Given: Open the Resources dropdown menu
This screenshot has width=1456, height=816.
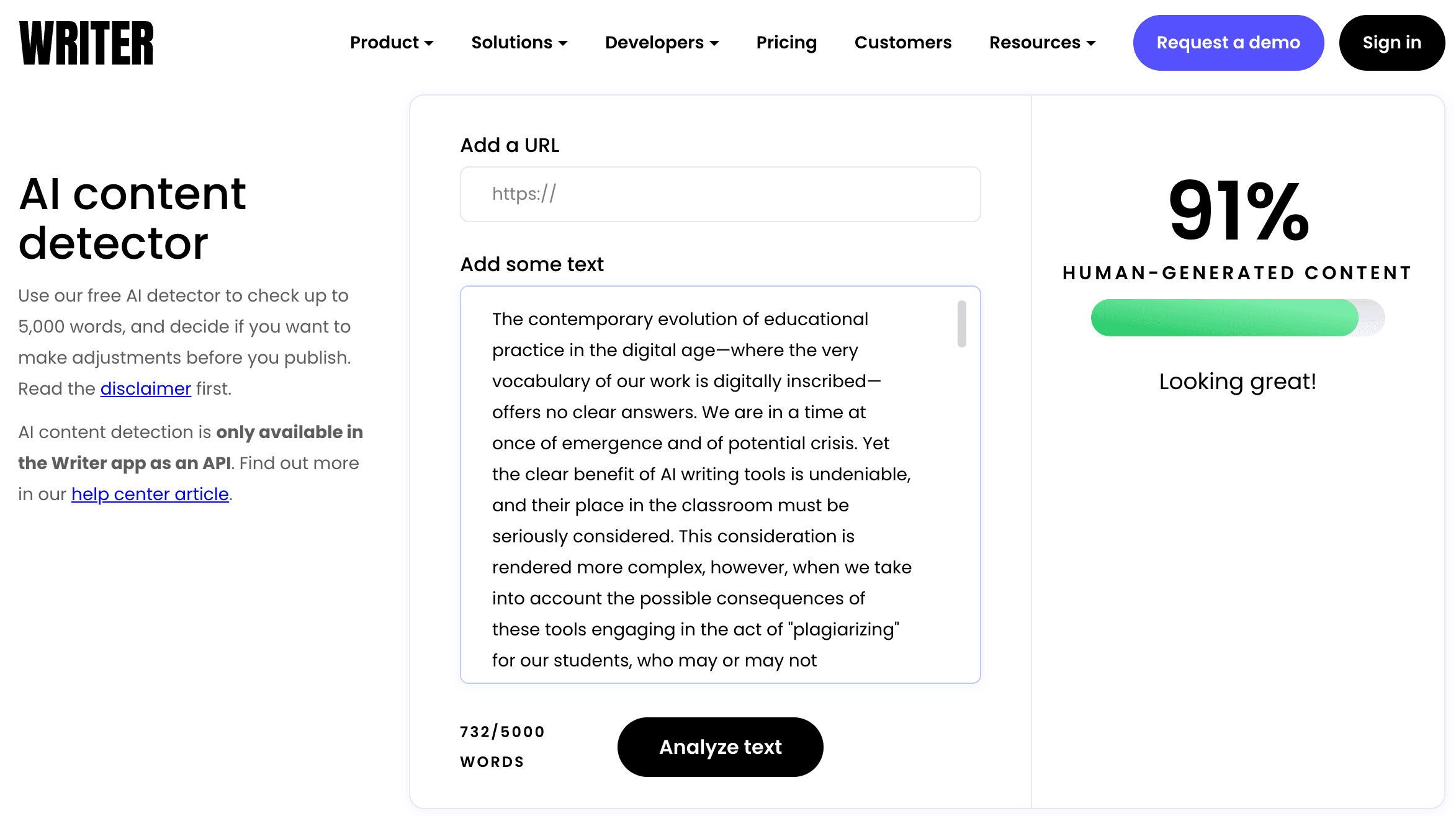Looking at the screenshot, I should pos(1042,42).
